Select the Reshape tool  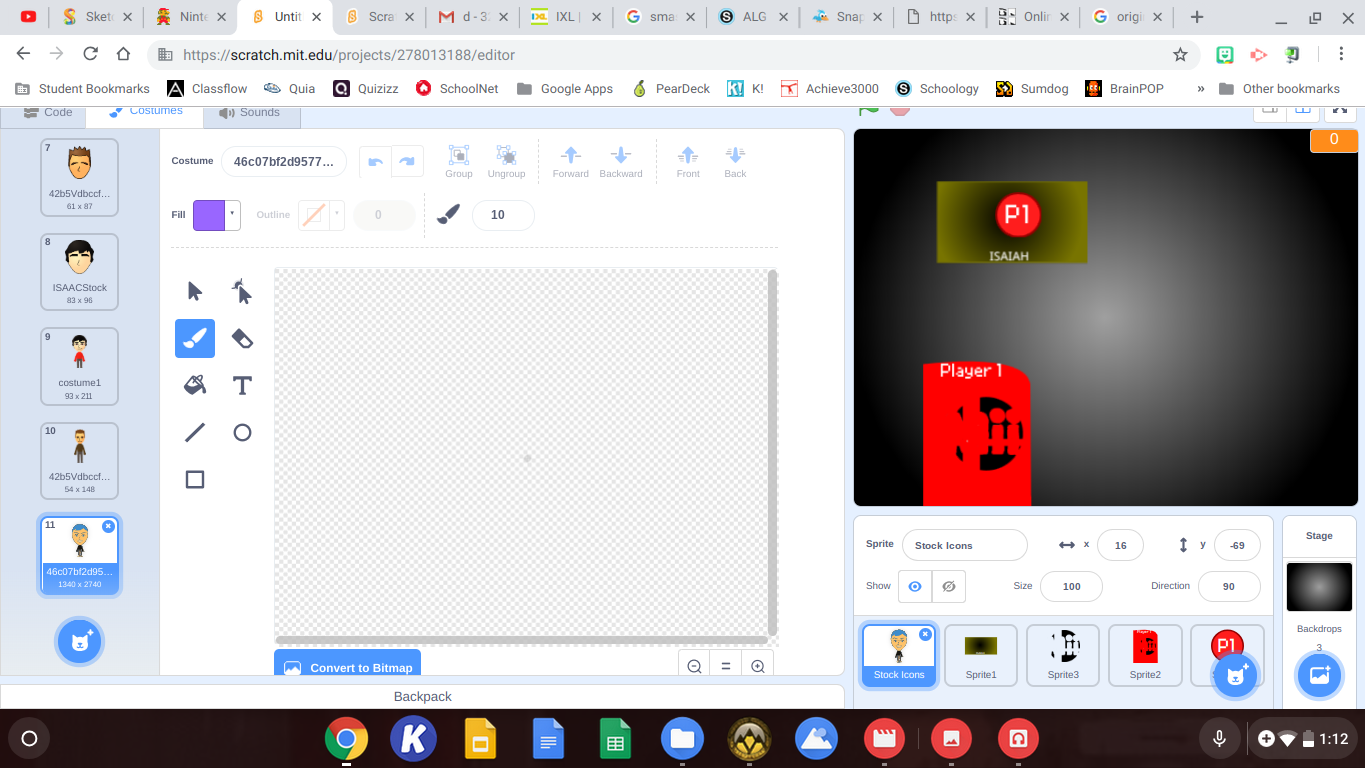(242, 292)
